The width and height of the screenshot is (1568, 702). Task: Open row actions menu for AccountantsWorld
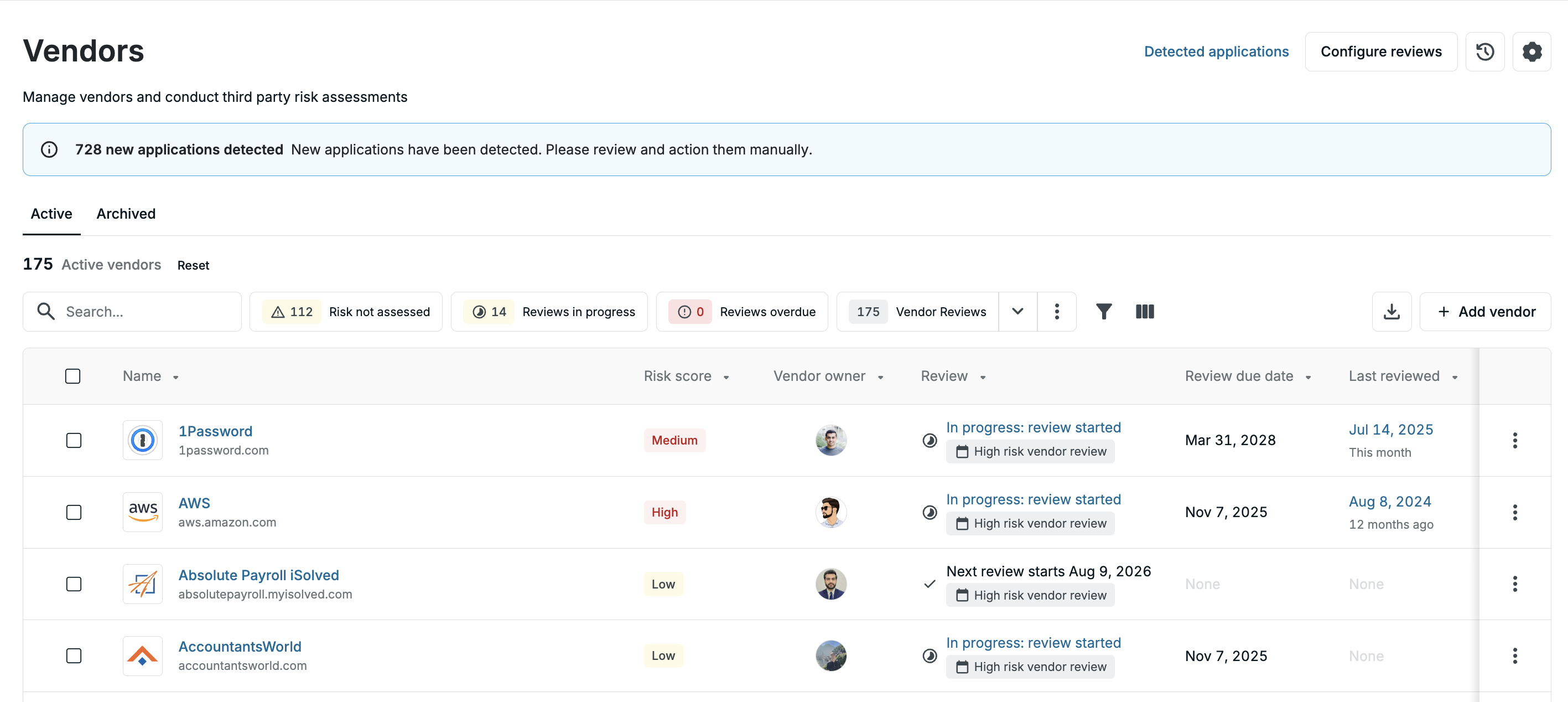1514,655
